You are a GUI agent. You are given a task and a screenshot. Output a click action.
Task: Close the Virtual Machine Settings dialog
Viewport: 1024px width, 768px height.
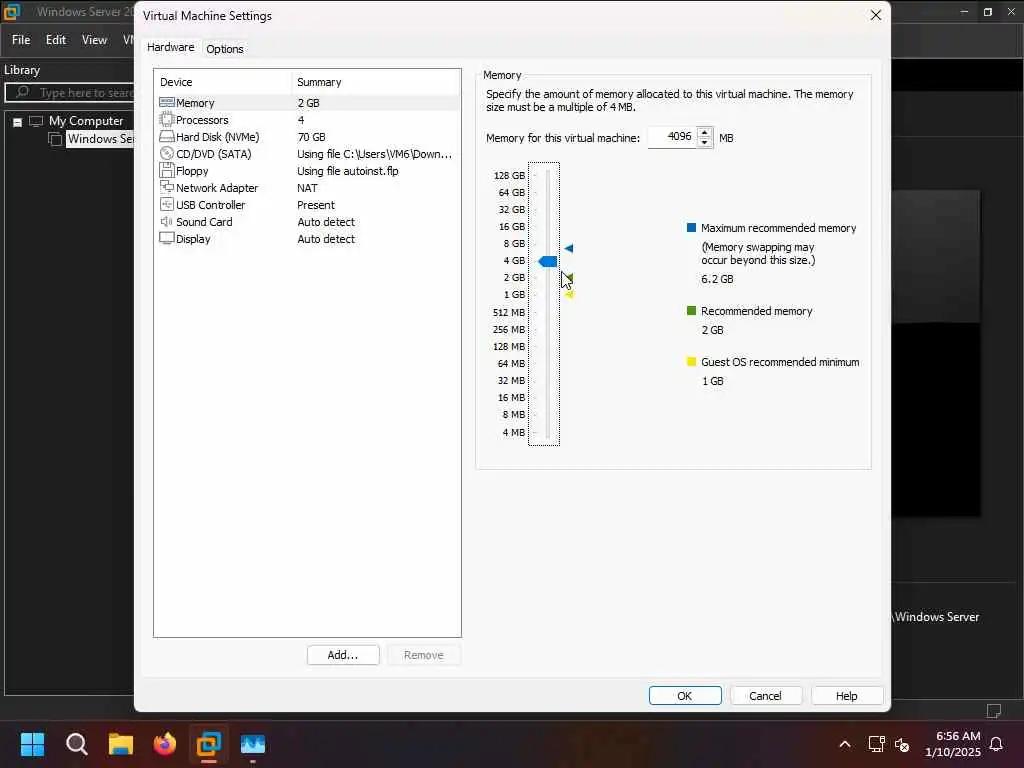point(876,15)
